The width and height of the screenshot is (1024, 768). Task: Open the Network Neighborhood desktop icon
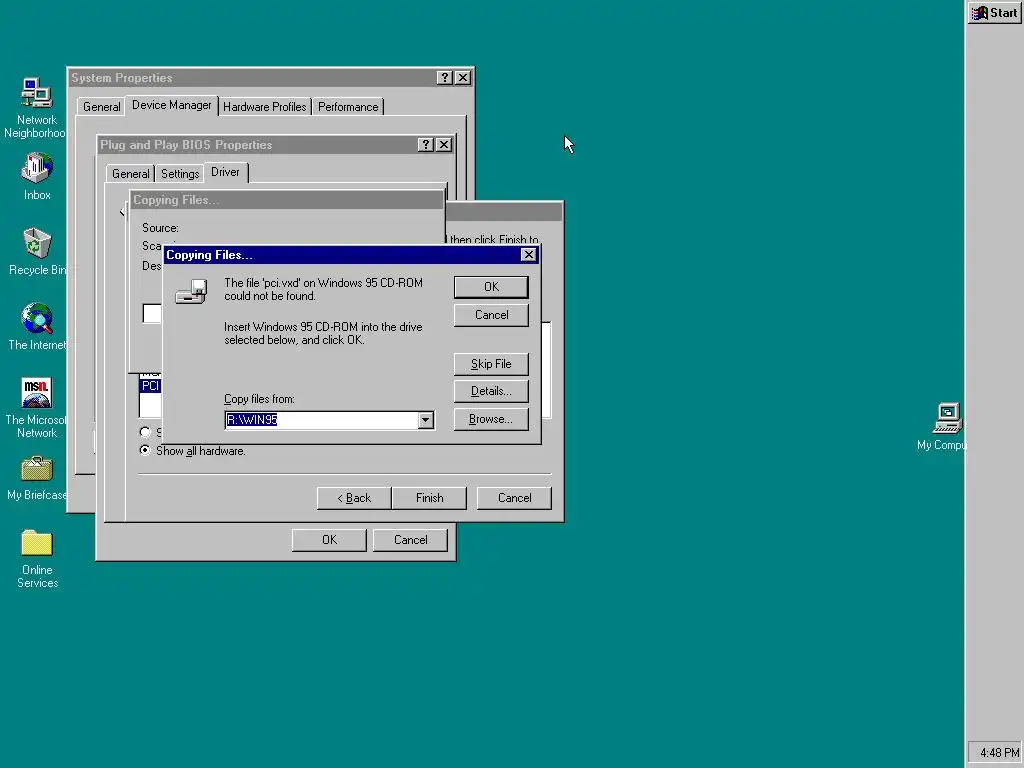[36, 108]
